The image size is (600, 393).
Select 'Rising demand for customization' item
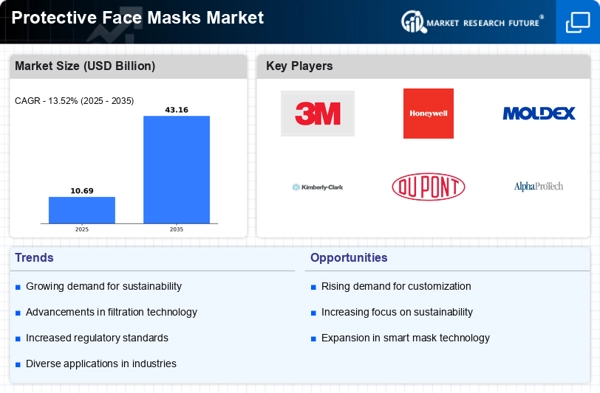click(396, 286)
